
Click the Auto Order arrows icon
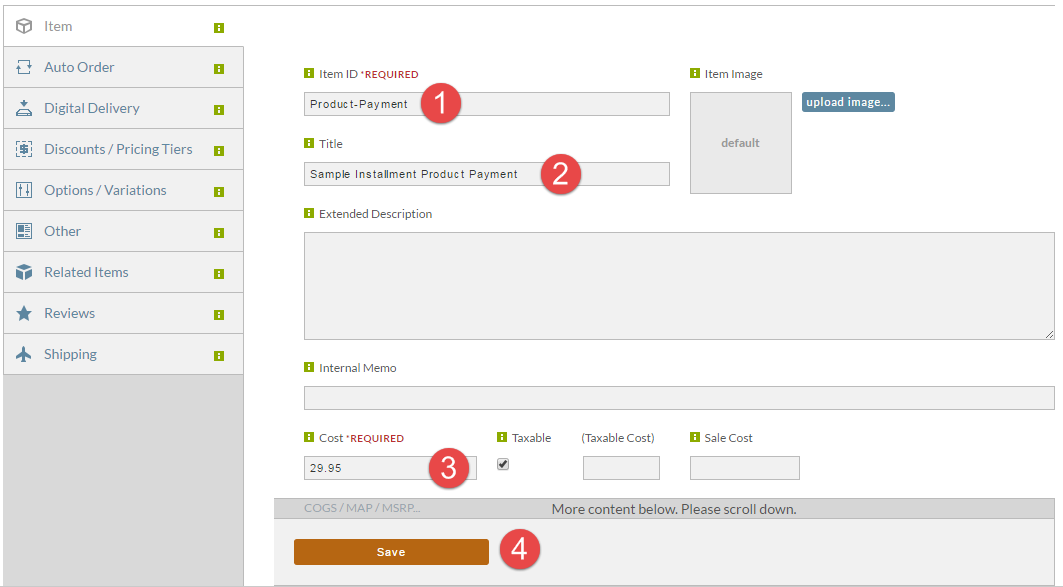coord(24,66)
